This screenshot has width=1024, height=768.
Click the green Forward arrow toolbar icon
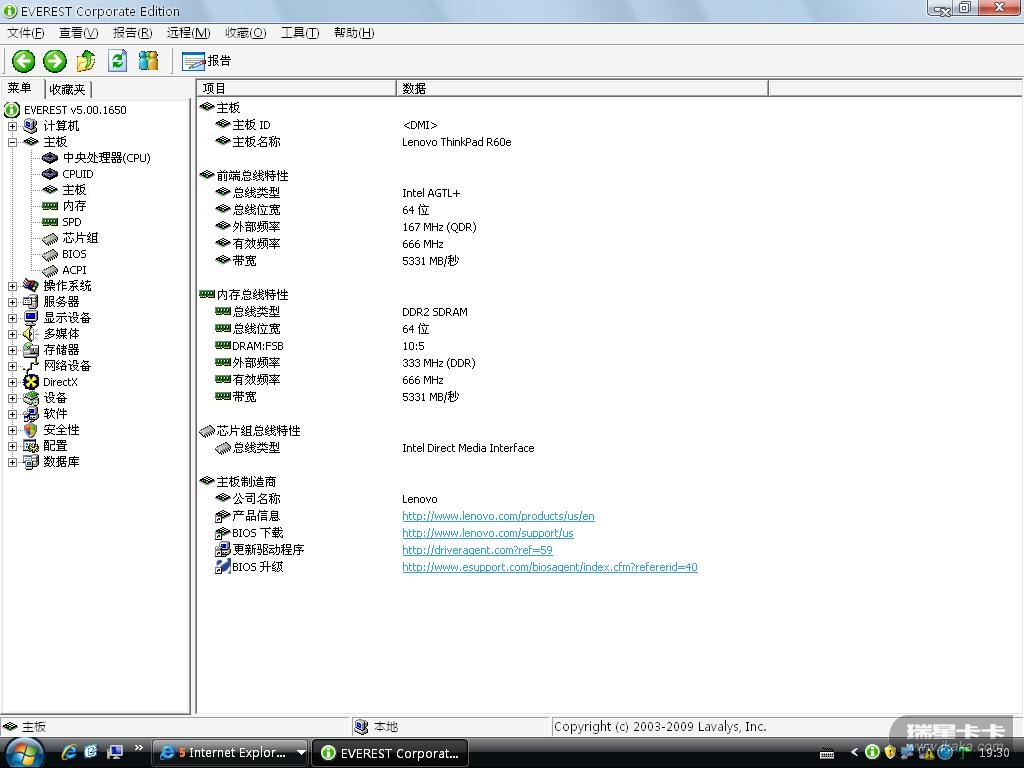tap(55, 61)
